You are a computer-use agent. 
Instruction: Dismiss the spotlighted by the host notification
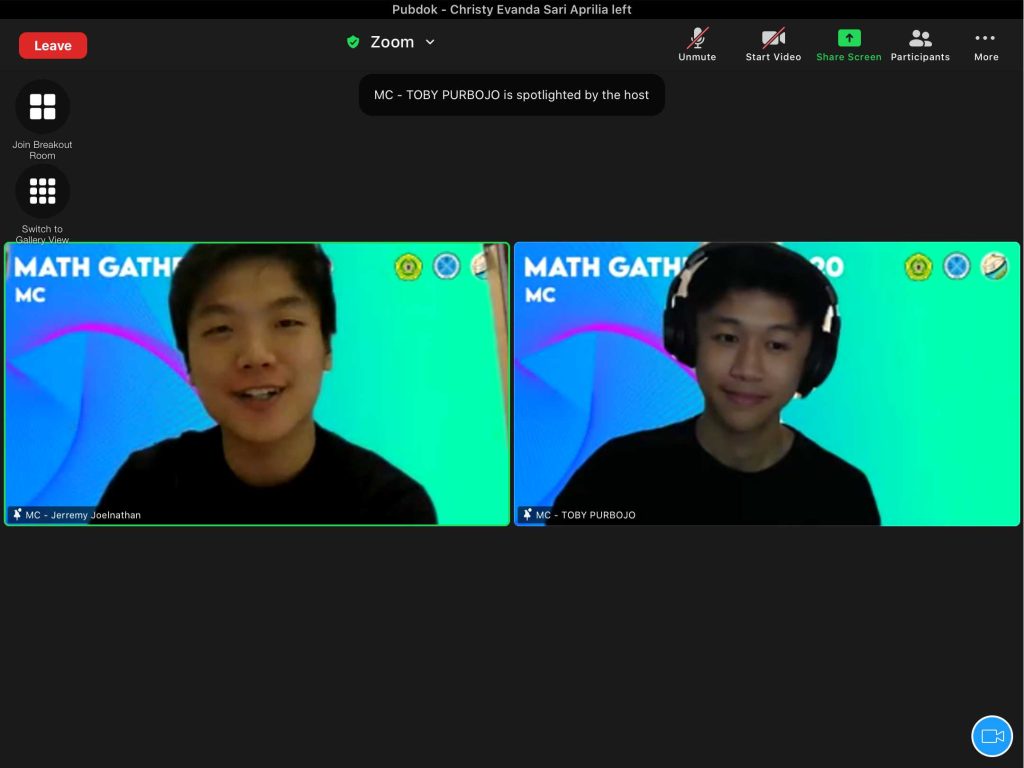[x=511, y=95]
